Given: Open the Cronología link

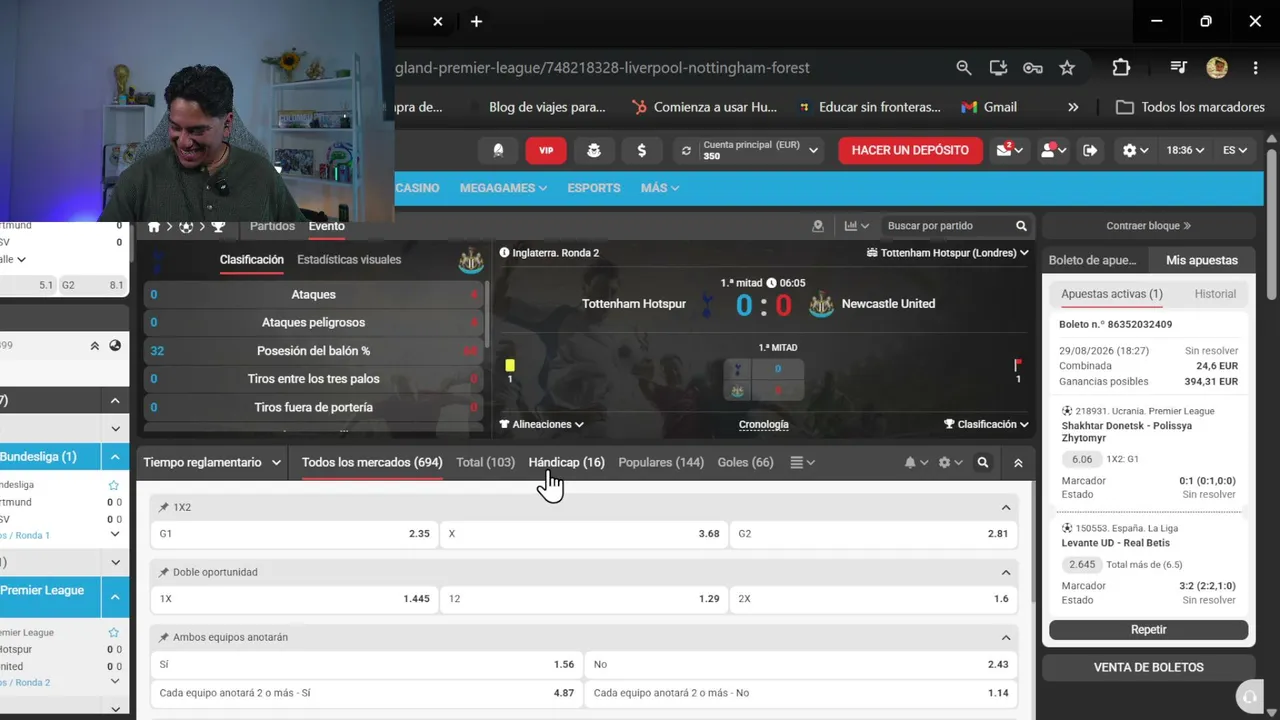Looking at the screenshot, I should click(x=764, y=425).
